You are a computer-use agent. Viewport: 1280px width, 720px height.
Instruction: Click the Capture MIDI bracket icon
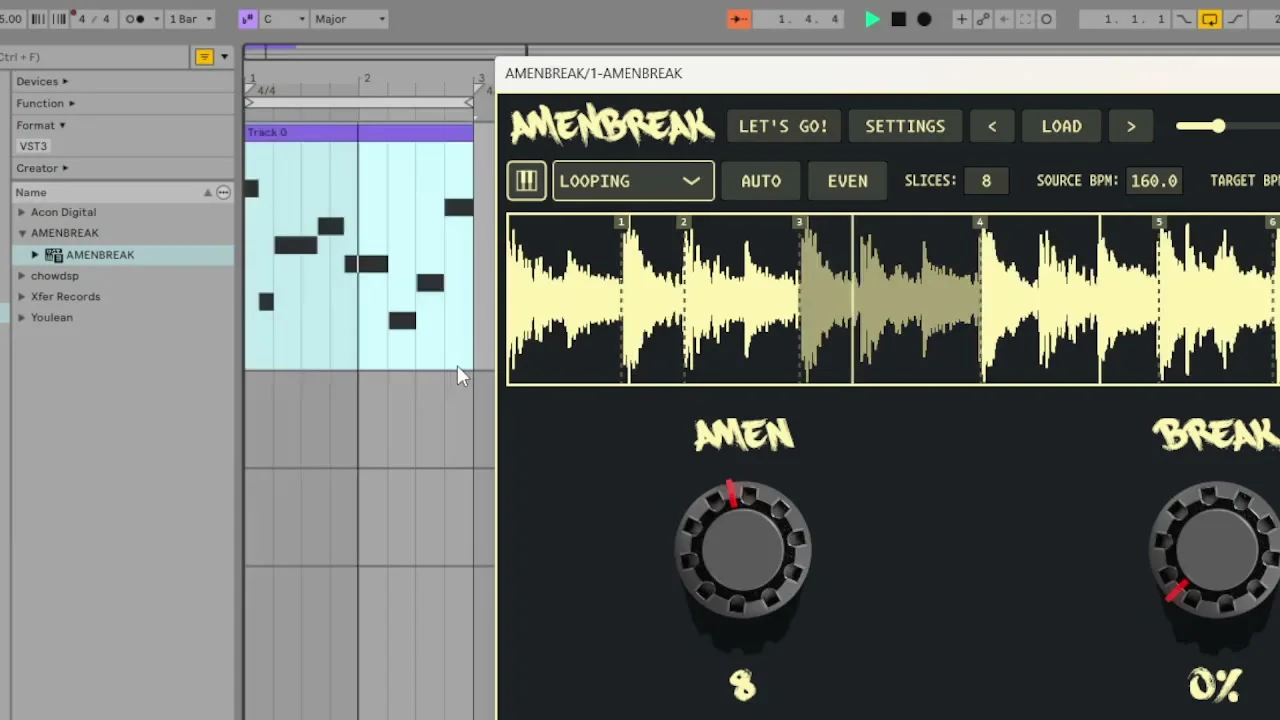click(1025, 19)
